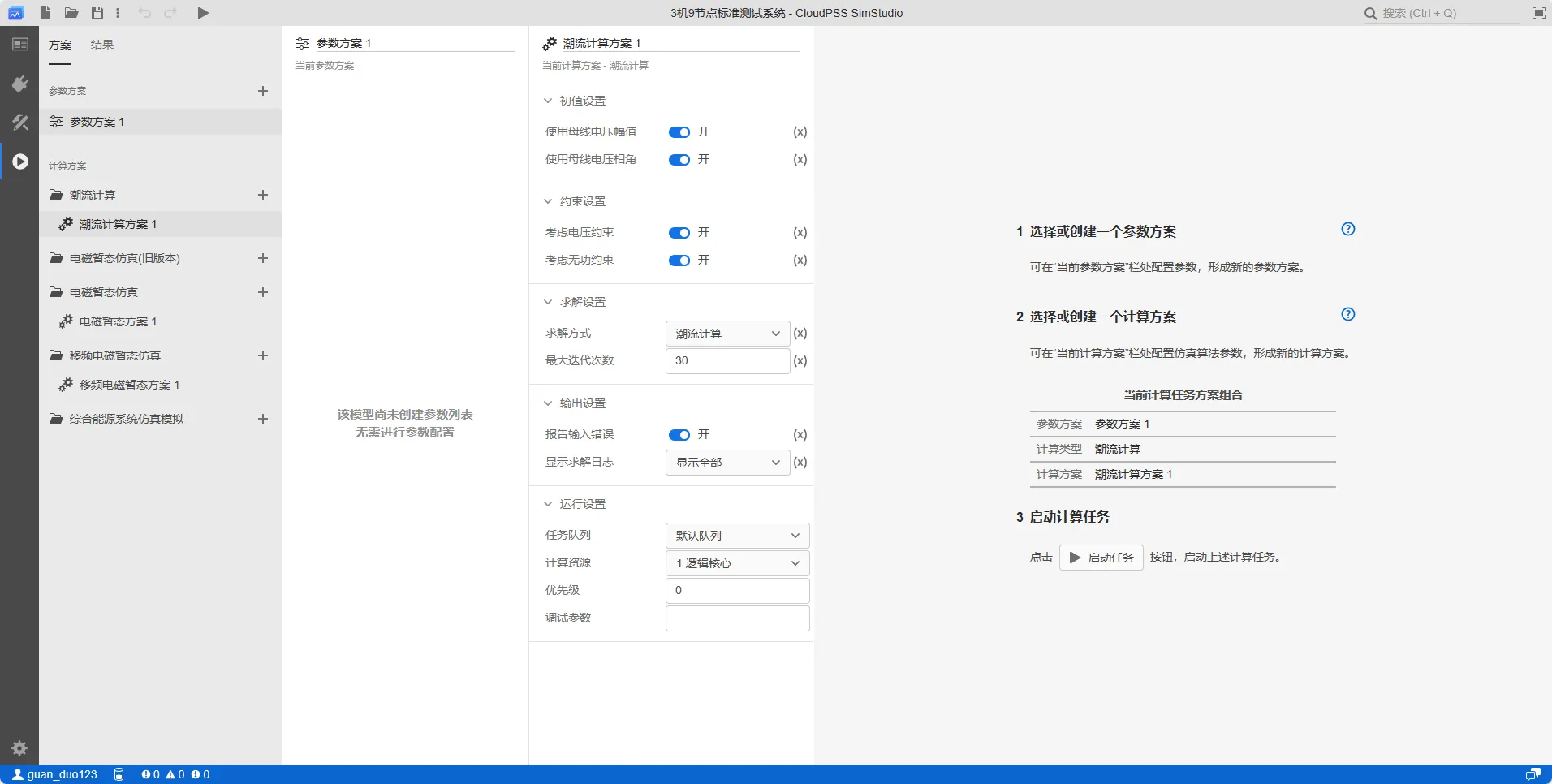Screen dimensions: 1552x784
Task: Select 参数方案 1 in list
Action: point(161,122)
